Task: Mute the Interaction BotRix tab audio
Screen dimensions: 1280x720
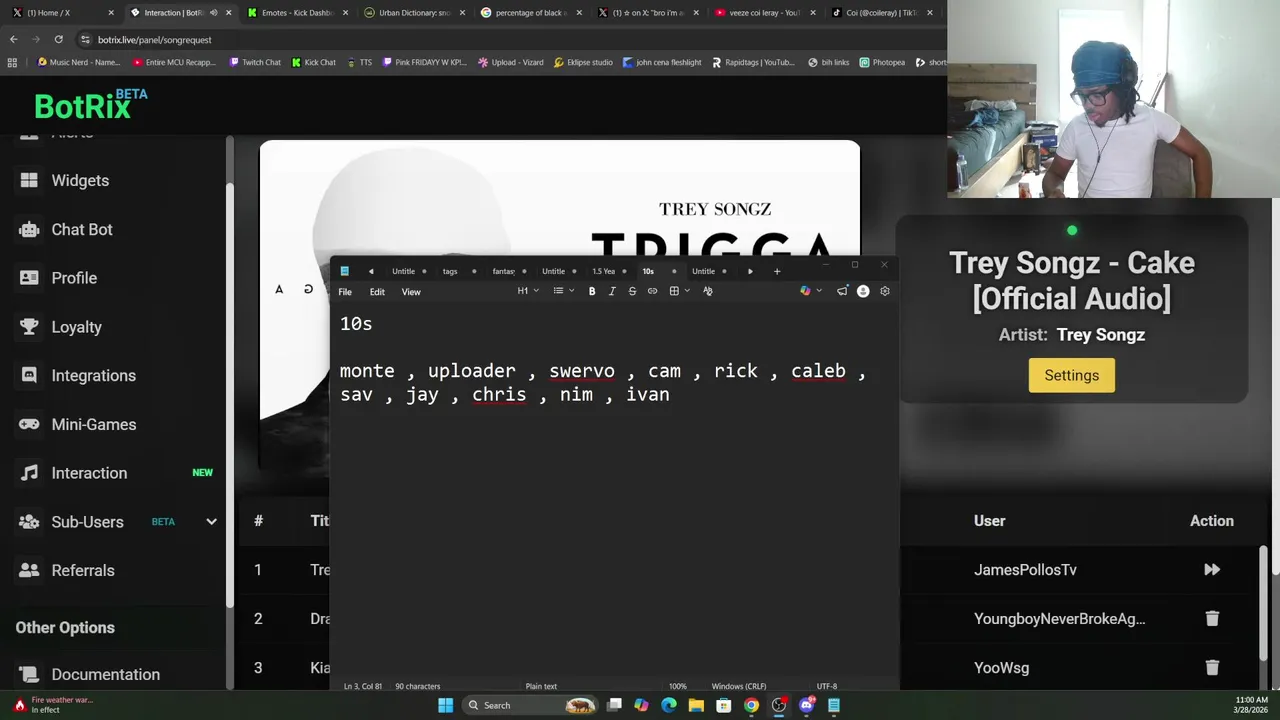Action: tap(213, 13)
